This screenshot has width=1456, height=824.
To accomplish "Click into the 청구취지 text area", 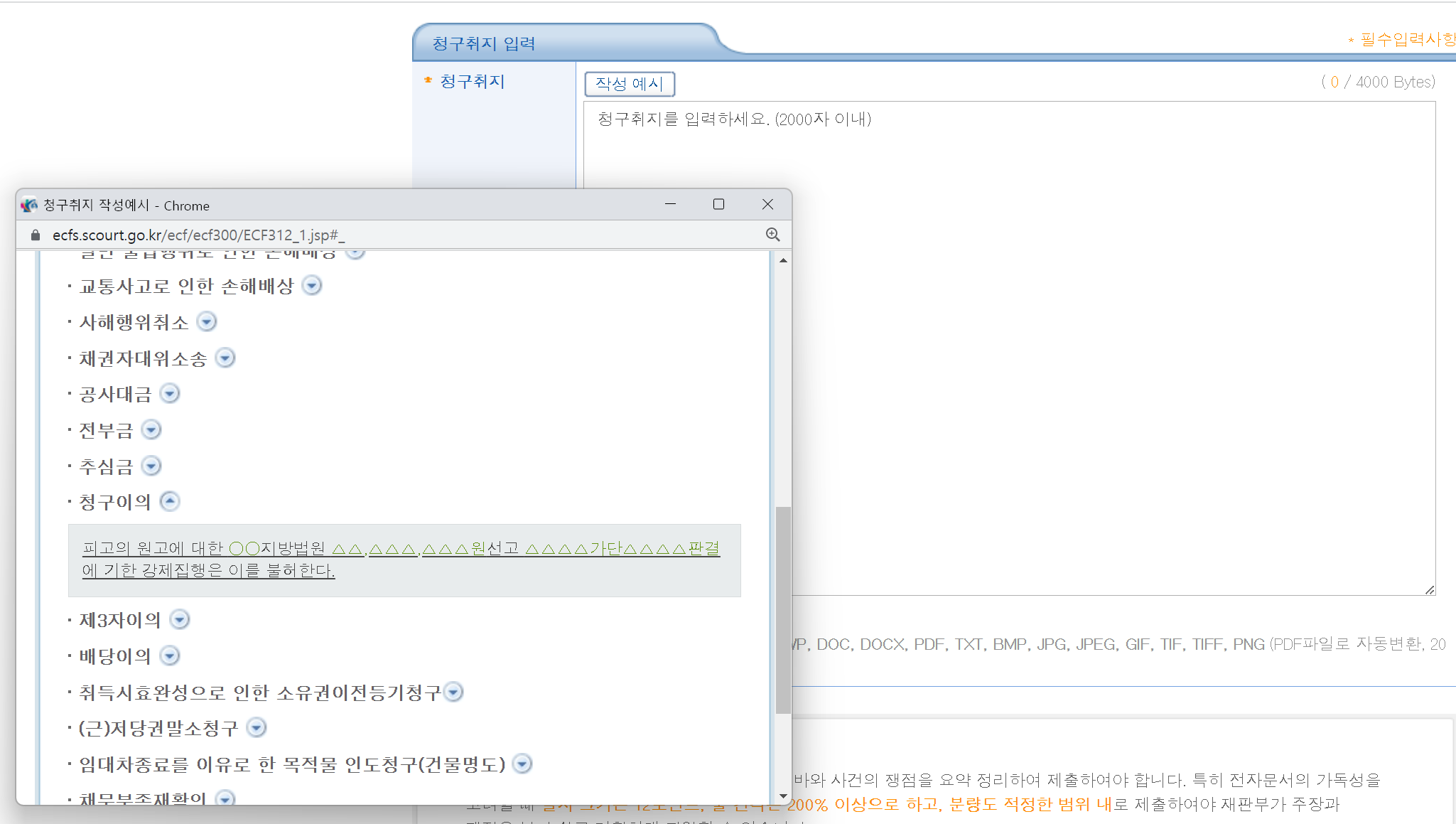I will (1009, 348).
